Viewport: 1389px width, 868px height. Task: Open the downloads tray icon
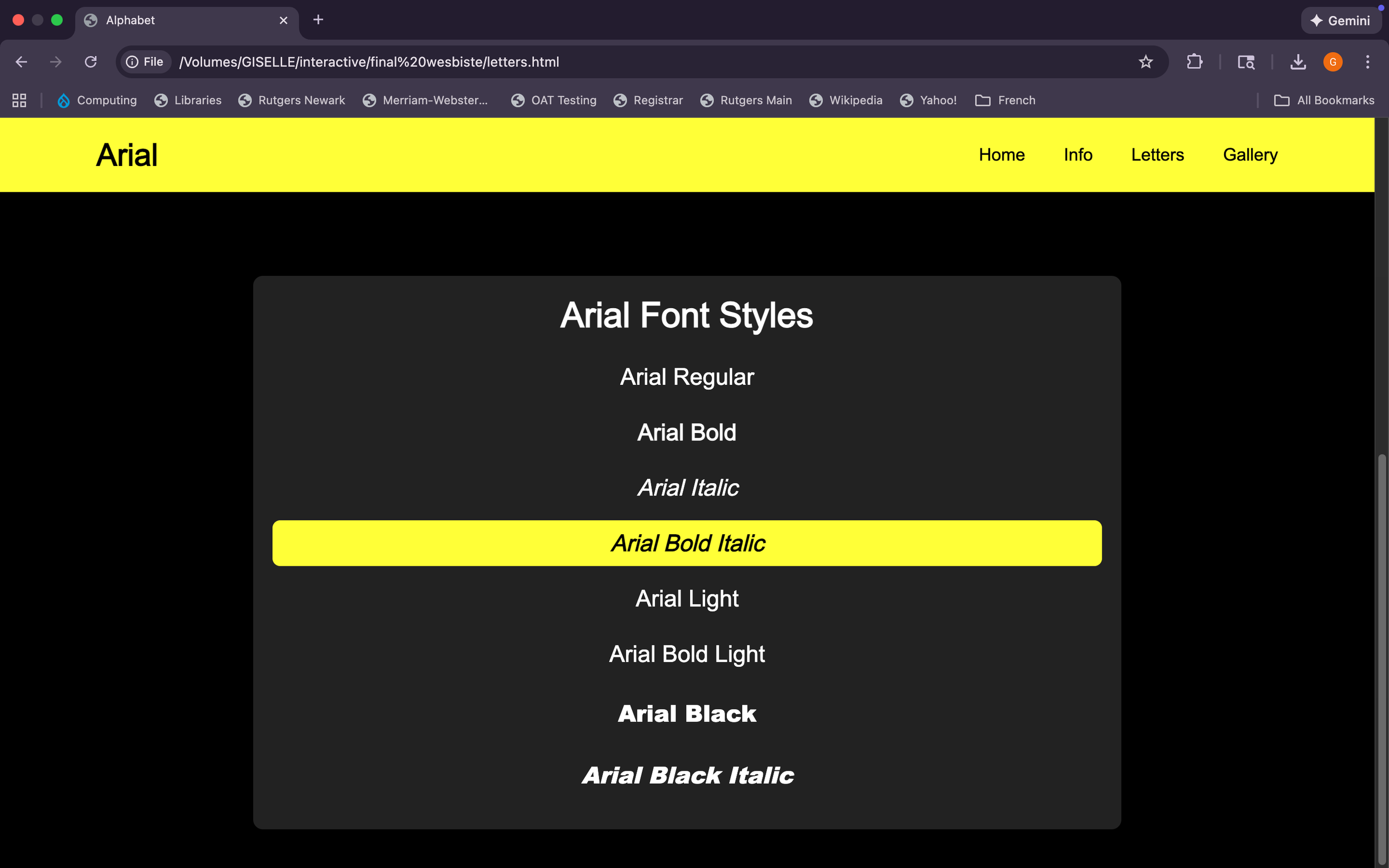(1298, 62)
